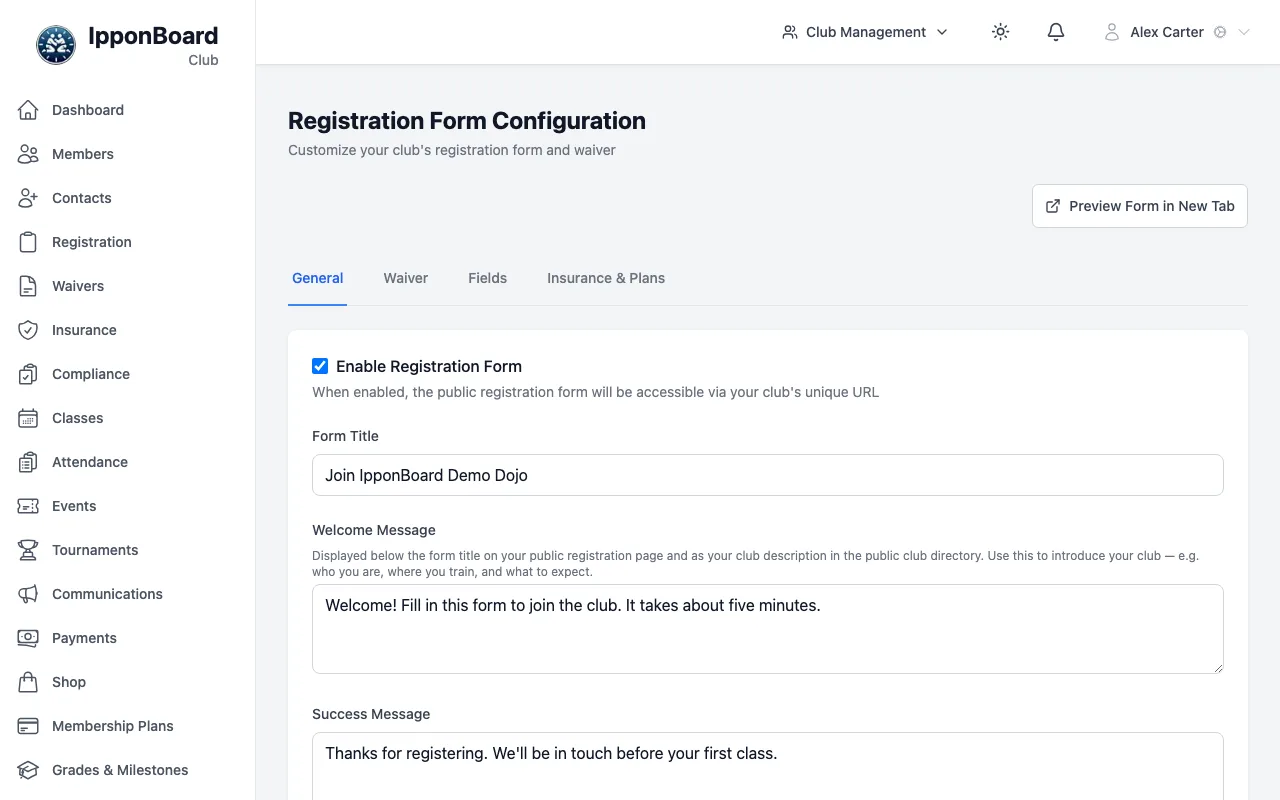Click the 'Enable Registration Form' label text
The image size is (1280, 800).
point(429,366)
